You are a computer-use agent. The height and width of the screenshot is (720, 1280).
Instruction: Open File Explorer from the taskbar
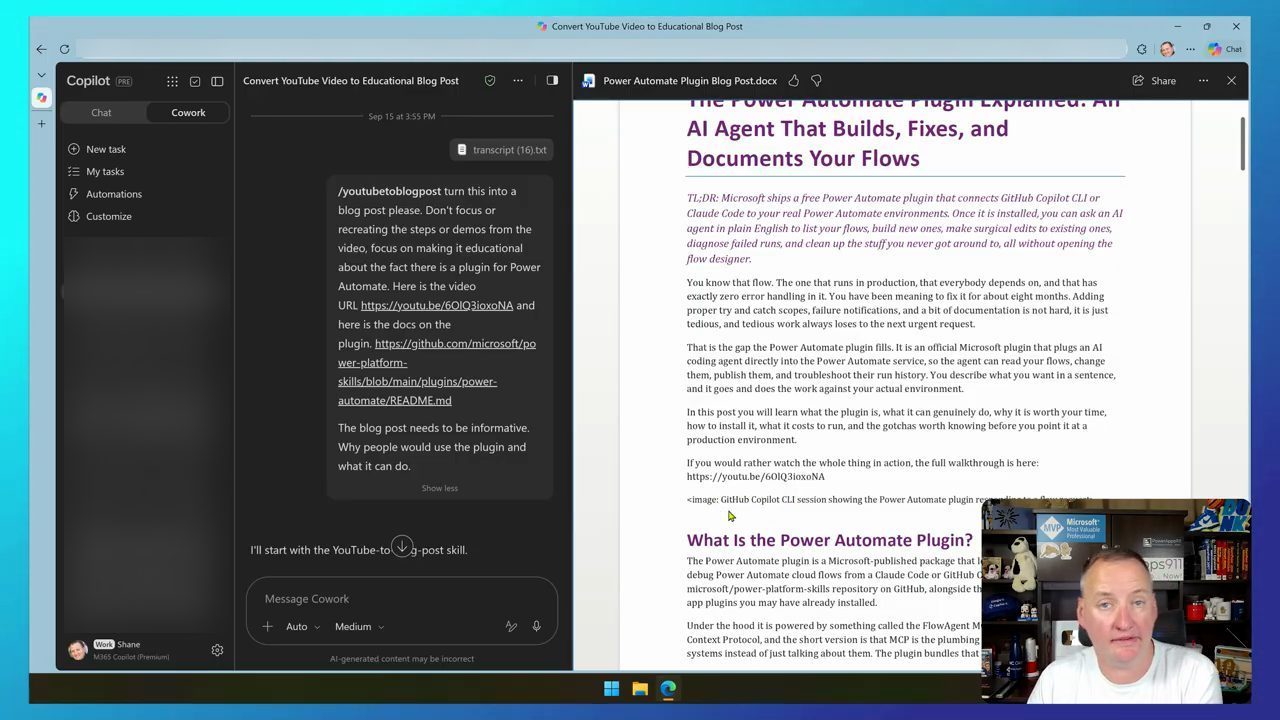coord(640,688)
